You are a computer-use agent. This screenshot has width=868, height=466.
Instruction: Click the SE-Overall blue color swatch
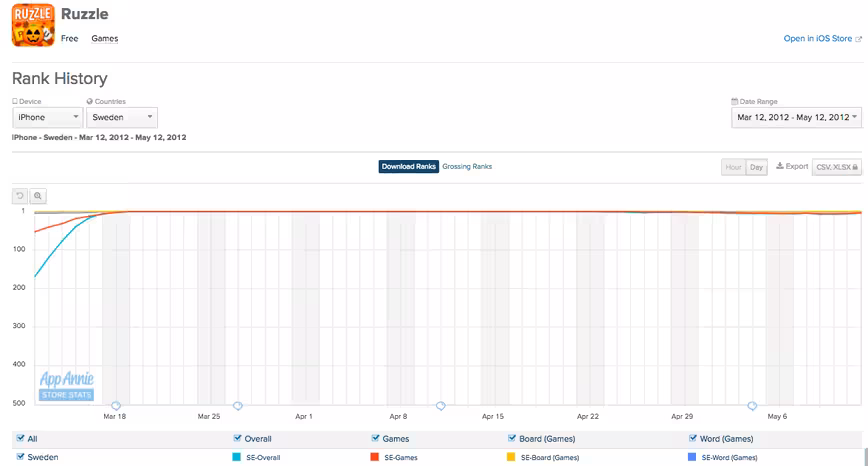236,457
